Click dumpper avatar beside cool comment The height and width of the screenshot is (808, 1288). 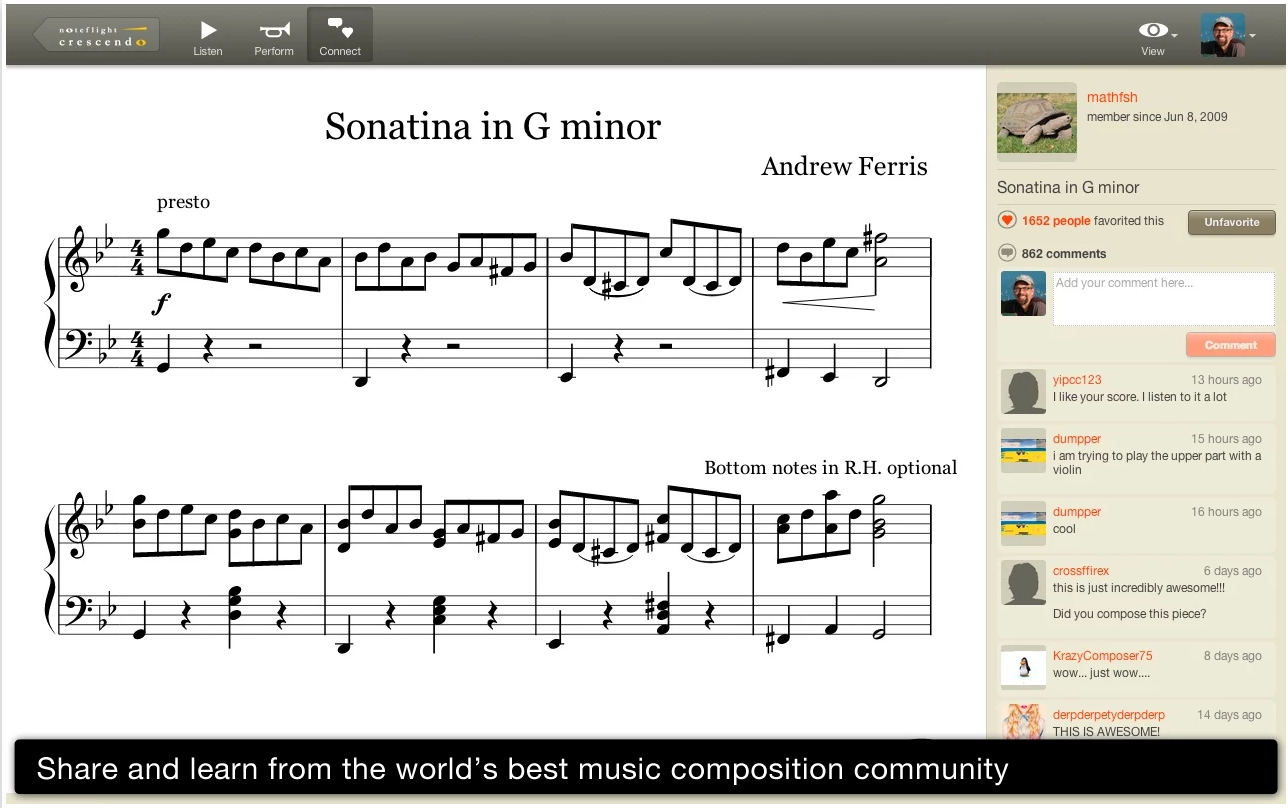click(x=1023, y=523)
